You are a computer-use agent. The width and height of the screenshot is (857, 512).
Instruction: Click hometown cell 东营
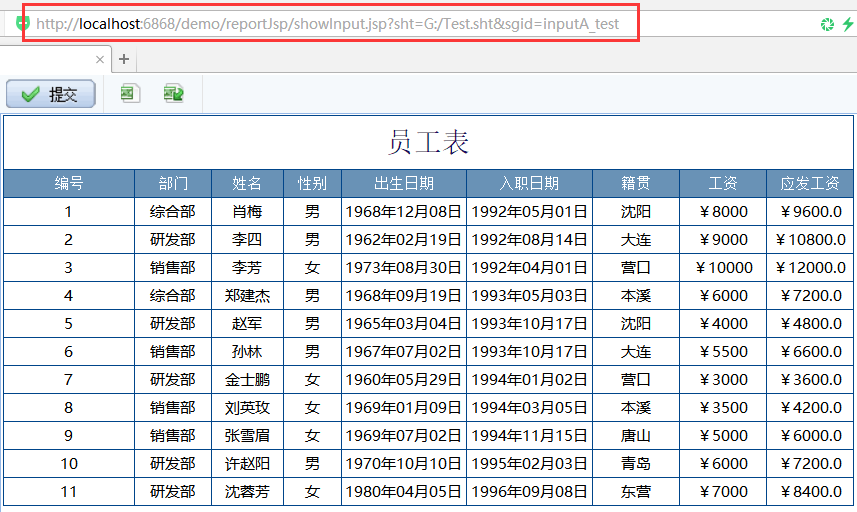click(636, 491)
